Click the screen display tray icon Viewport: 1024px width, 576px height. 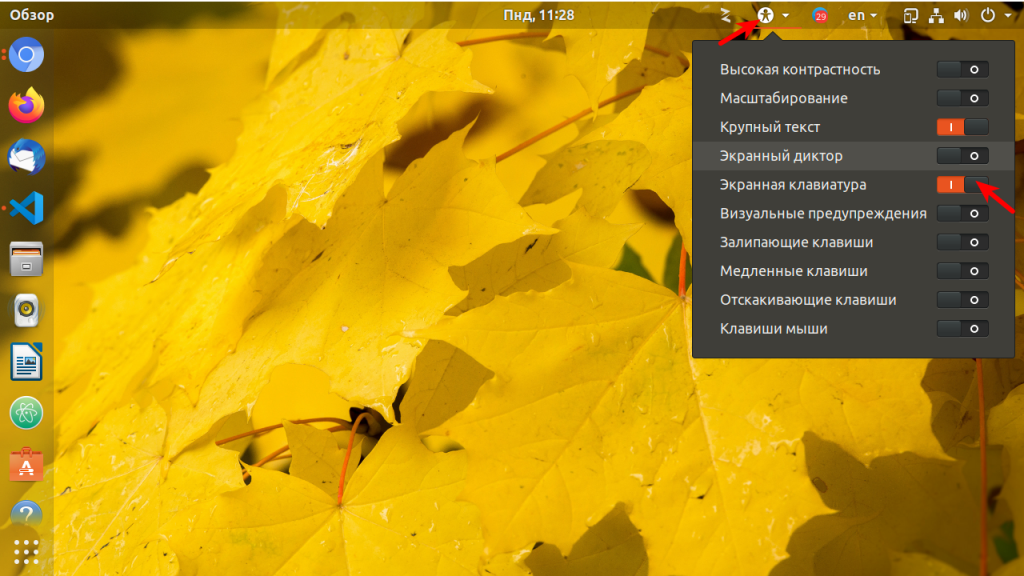pyautogui.click(x=910, y=15)
